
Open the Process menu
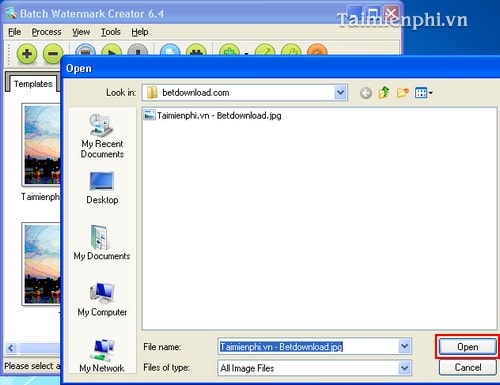(46, 32)
